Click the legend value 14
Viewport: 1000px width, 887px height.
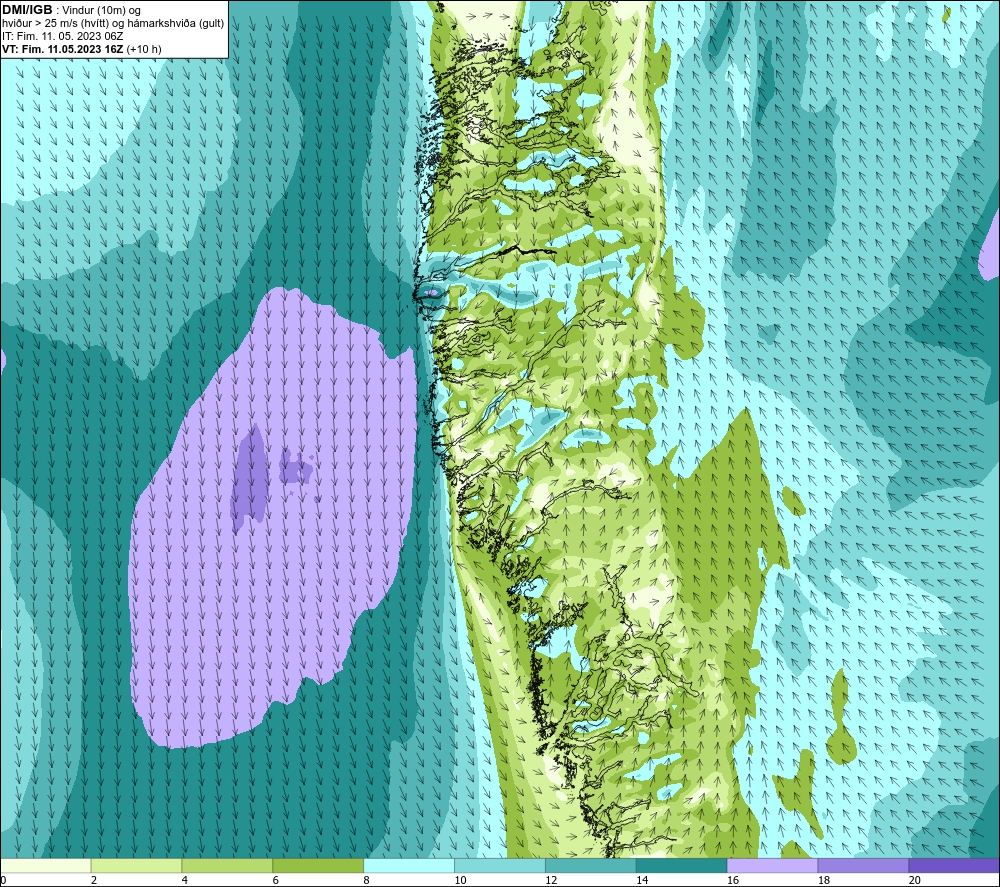click(642, 881)
